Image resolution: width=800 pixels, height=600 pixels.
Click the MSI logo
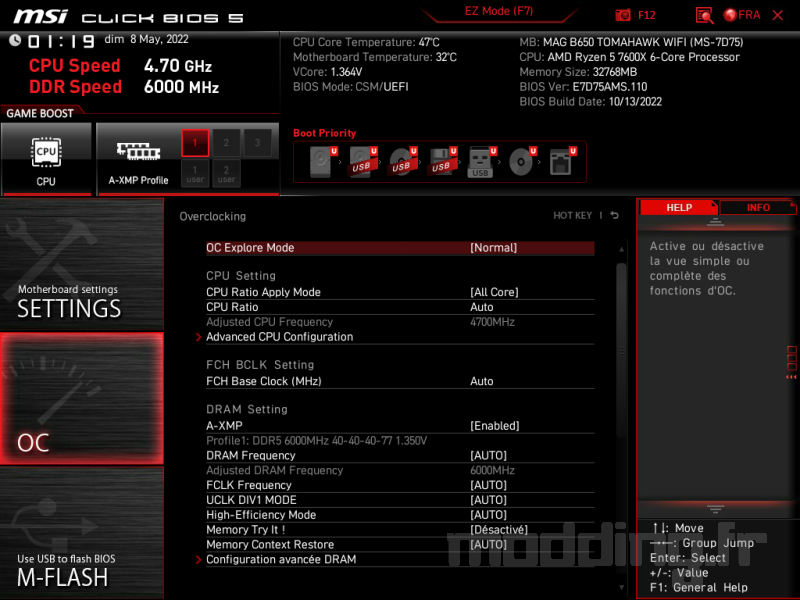click(41, 17)
